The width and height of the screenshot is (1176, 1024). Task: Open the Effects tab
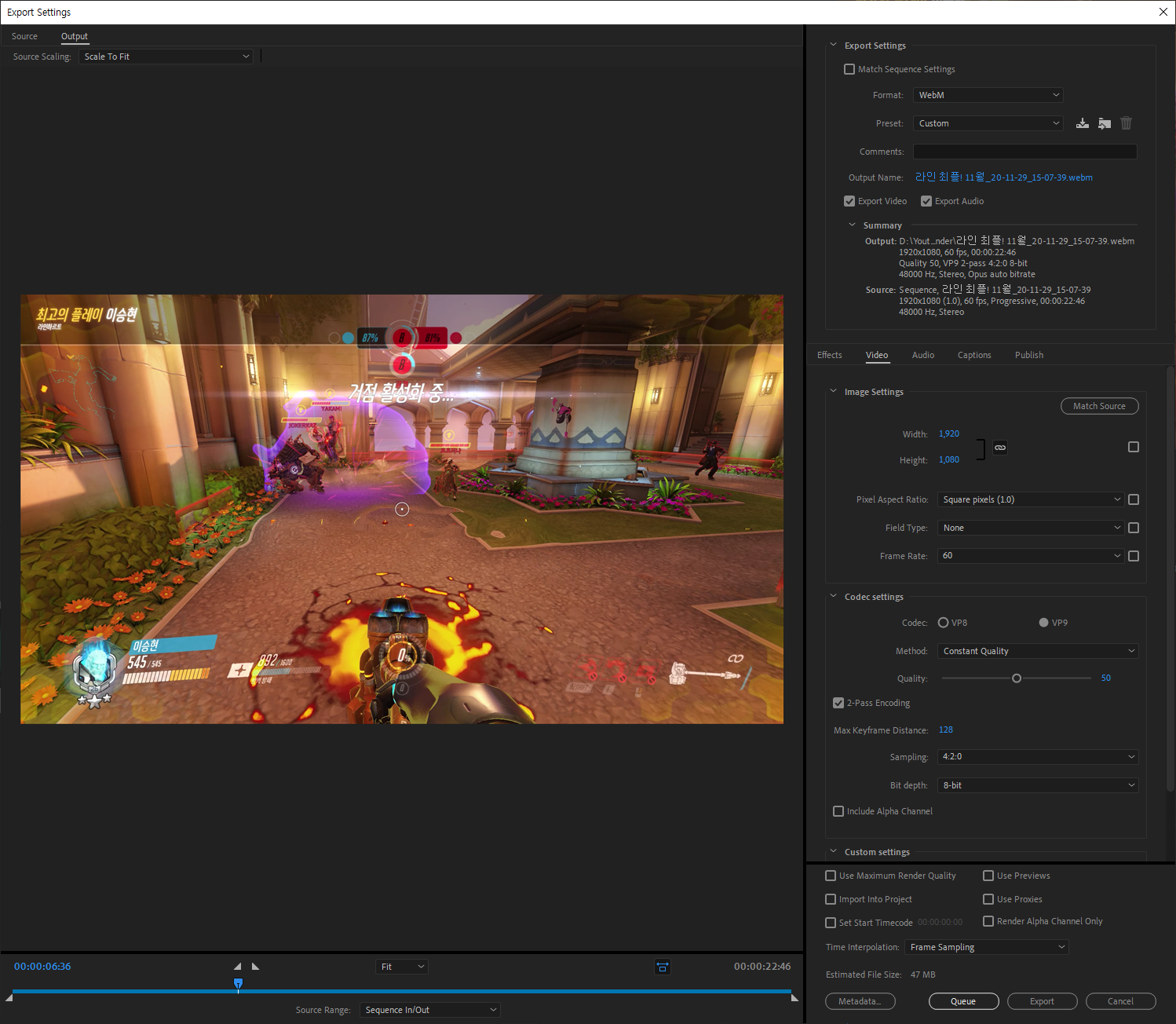click(830, 355)
